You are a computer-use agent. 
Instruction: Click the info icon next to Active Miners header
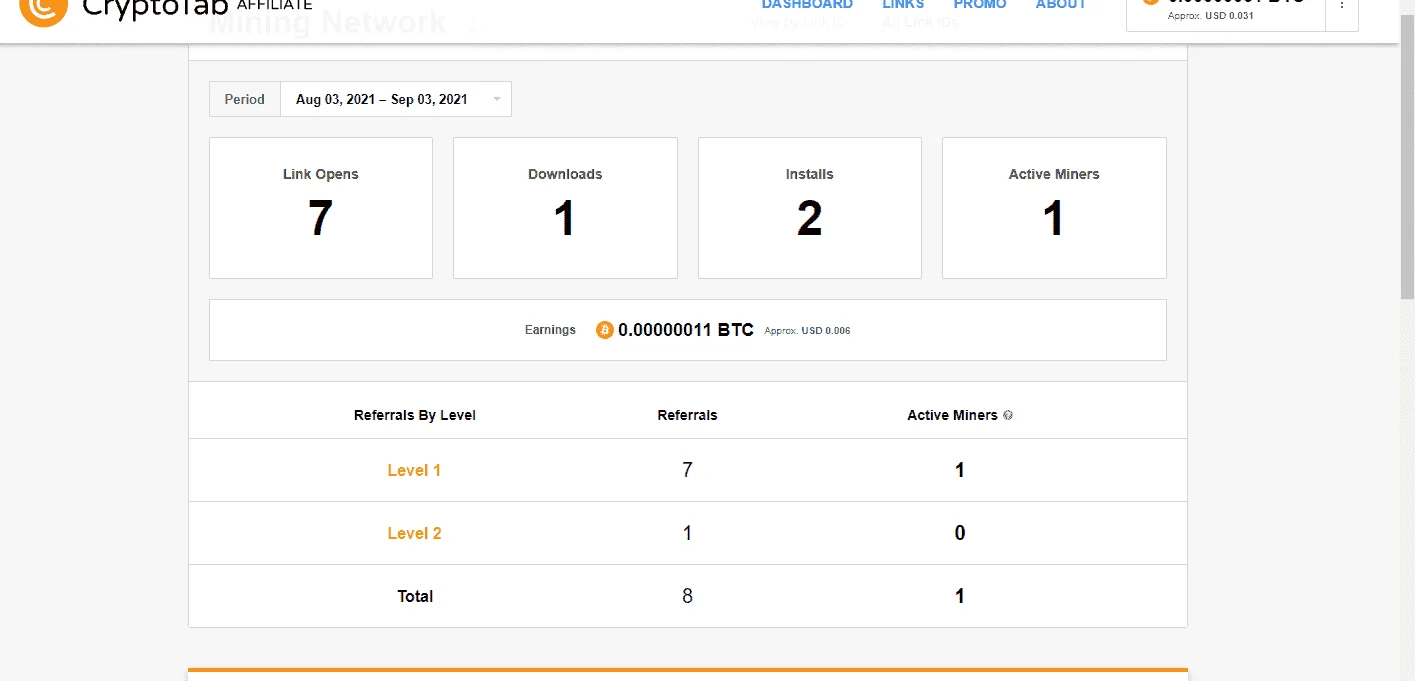pos(1008,415)
